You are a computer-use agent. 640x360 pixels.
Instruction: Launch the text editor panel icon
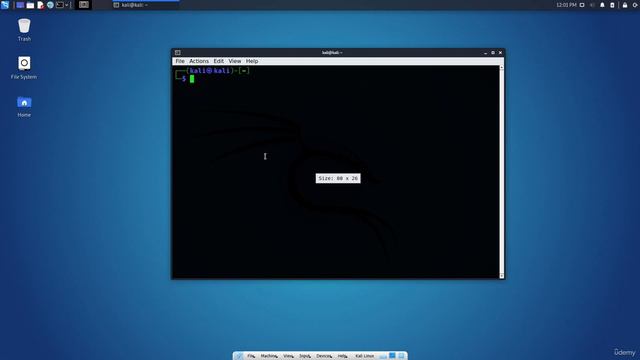pos(40,5)
